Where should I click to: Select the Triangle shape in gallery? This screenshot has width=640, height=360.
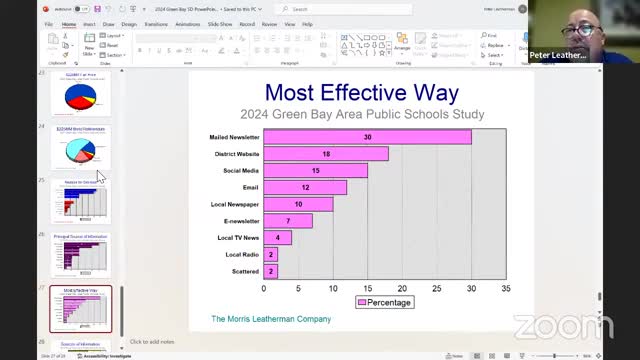coord(344,45)
